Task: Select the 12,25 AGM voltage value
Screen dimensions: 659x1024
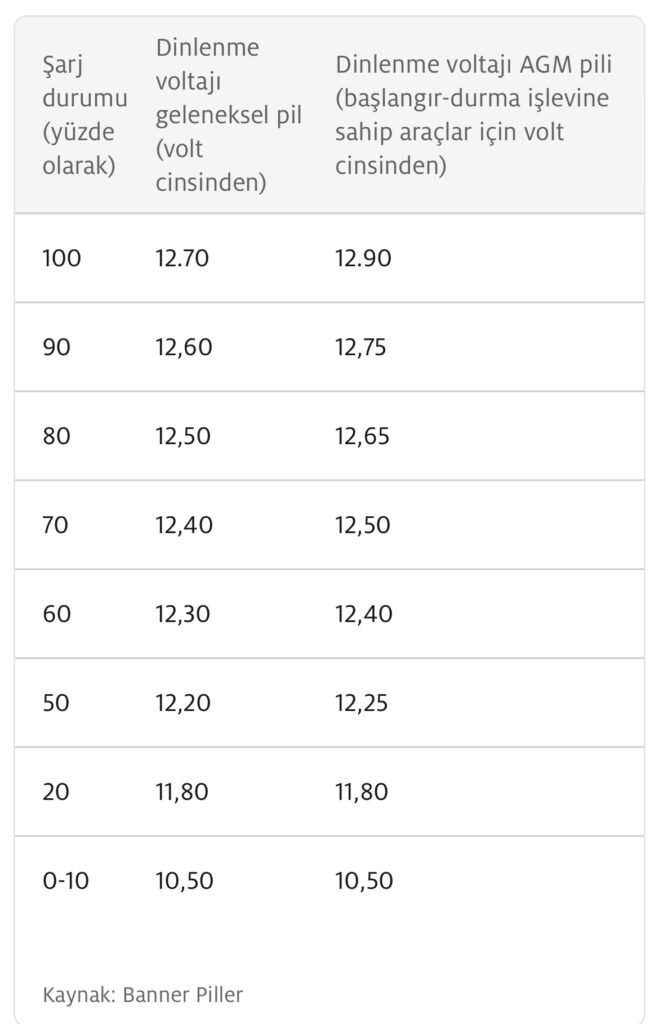Action: point(361,703)
